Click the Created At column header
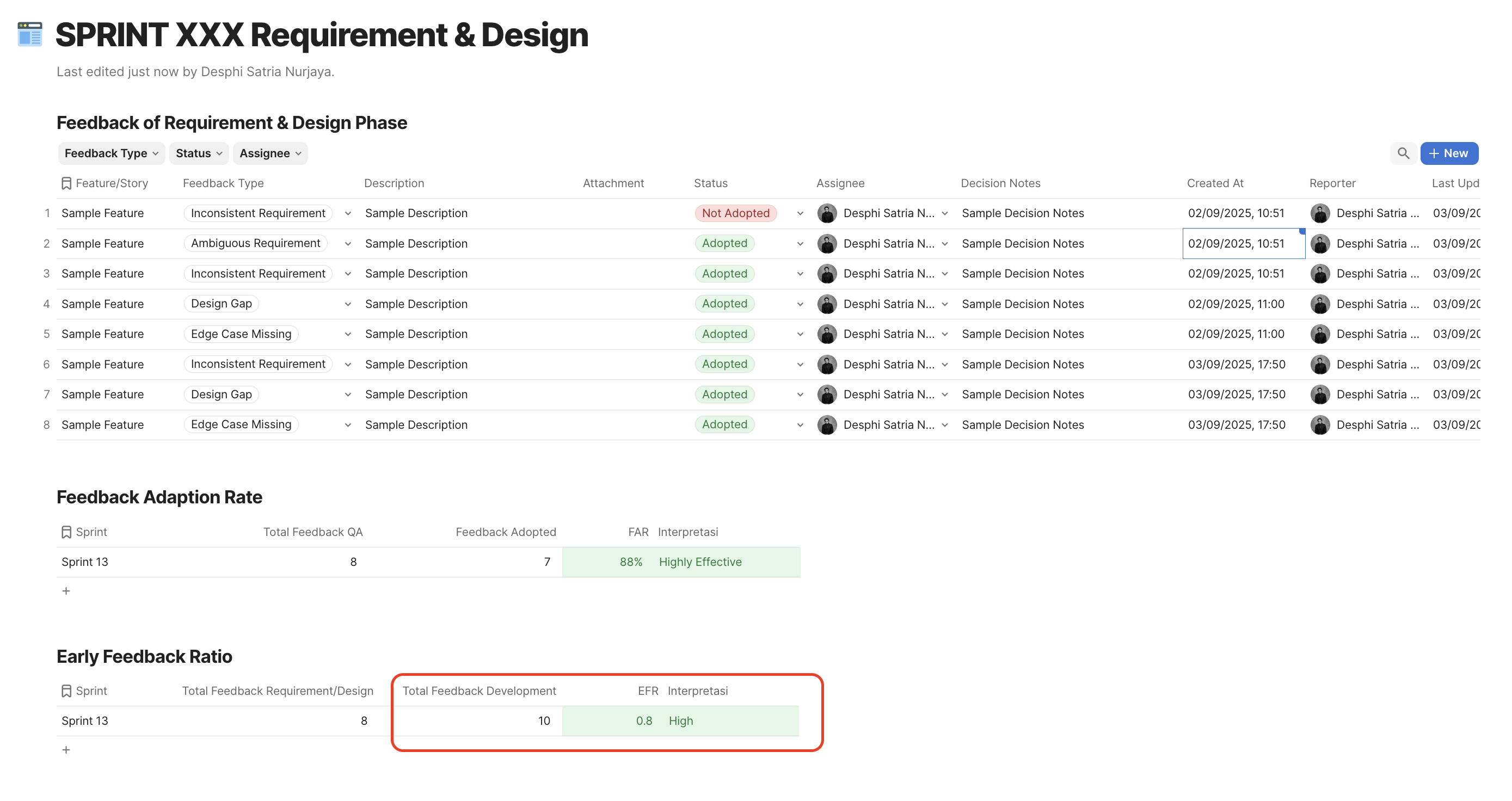Viewport: 1512px width, 801px height. tap(1215, 183)
